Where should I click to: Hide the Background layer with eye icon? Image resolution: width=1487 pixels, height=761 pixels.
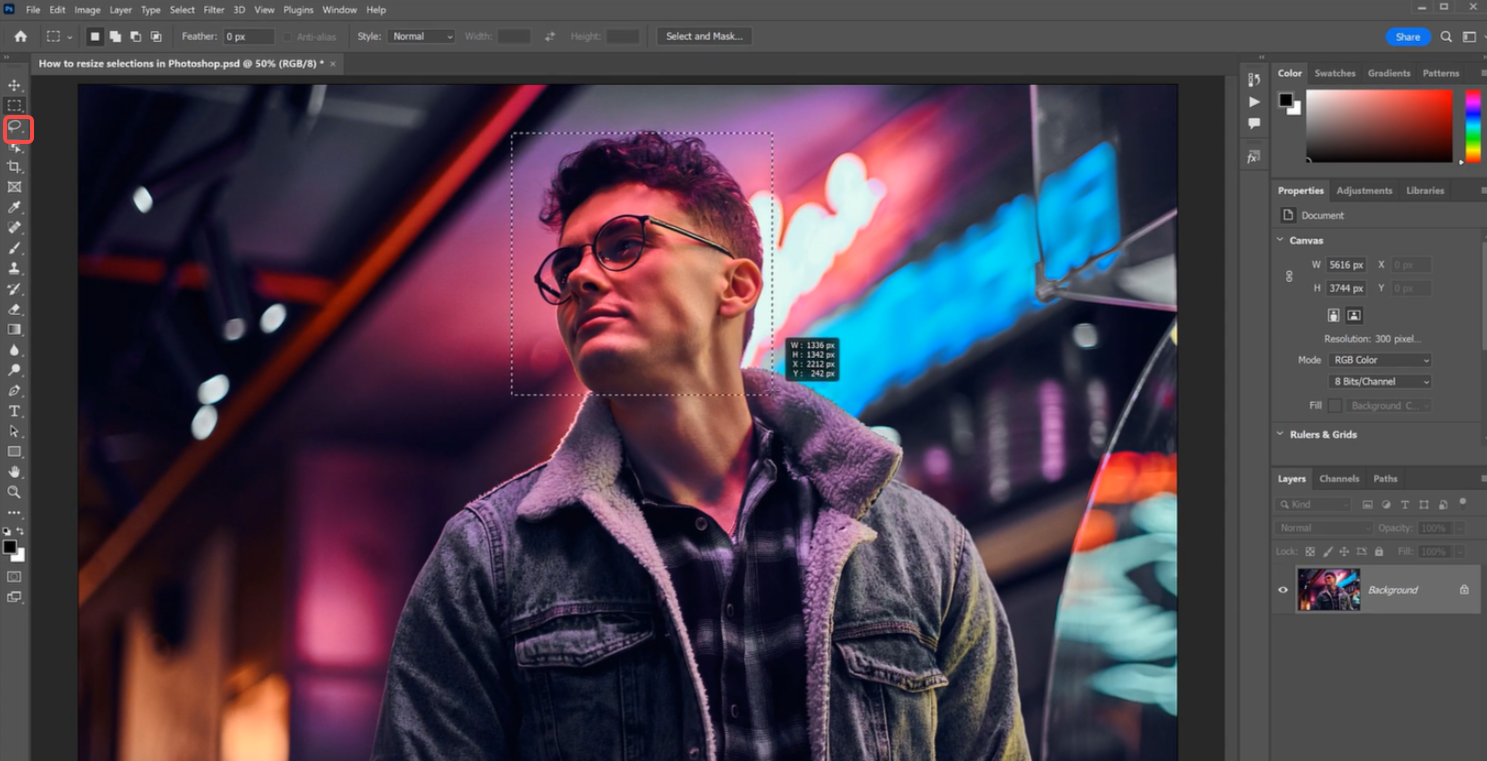coord(1283,590)
